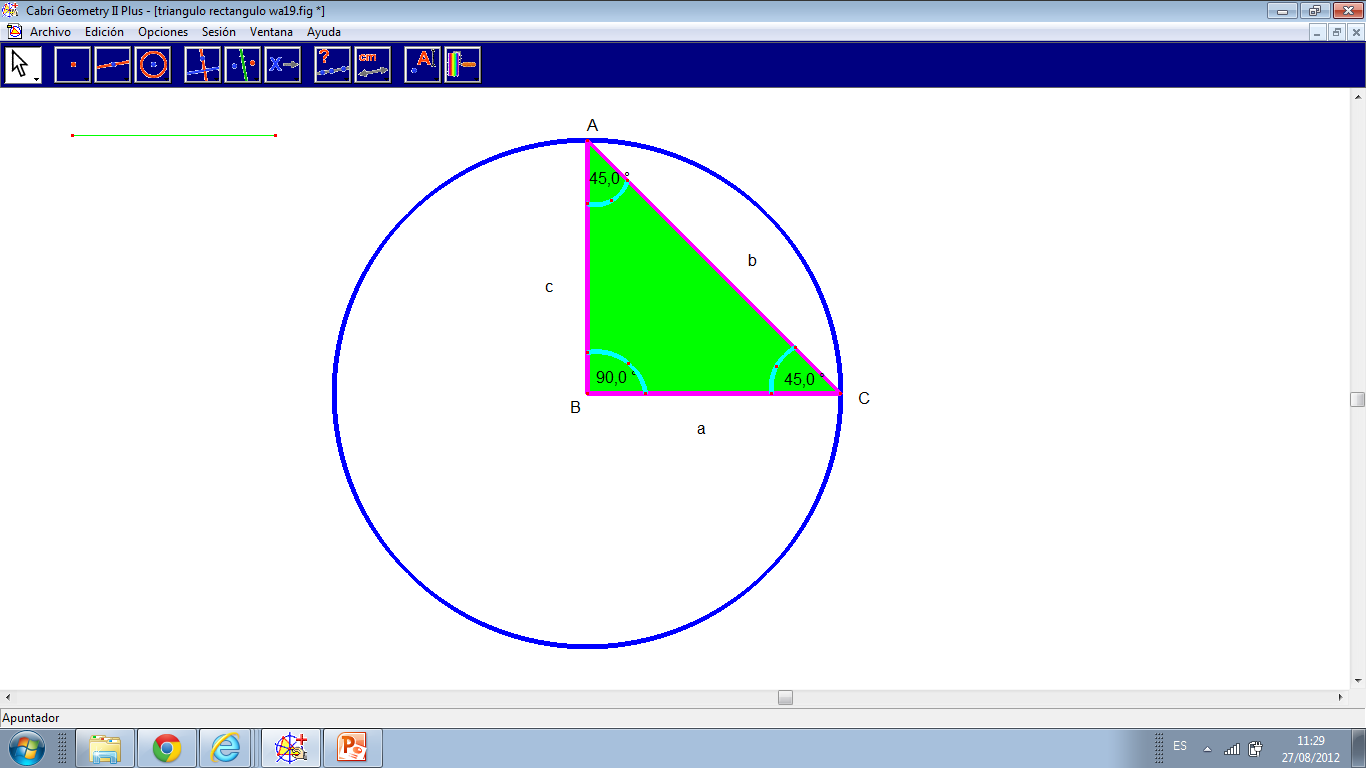This screenshot has width=1366, height=768.
Task: Click the side label b on the hypotenuse
Action: click(752, 261)
